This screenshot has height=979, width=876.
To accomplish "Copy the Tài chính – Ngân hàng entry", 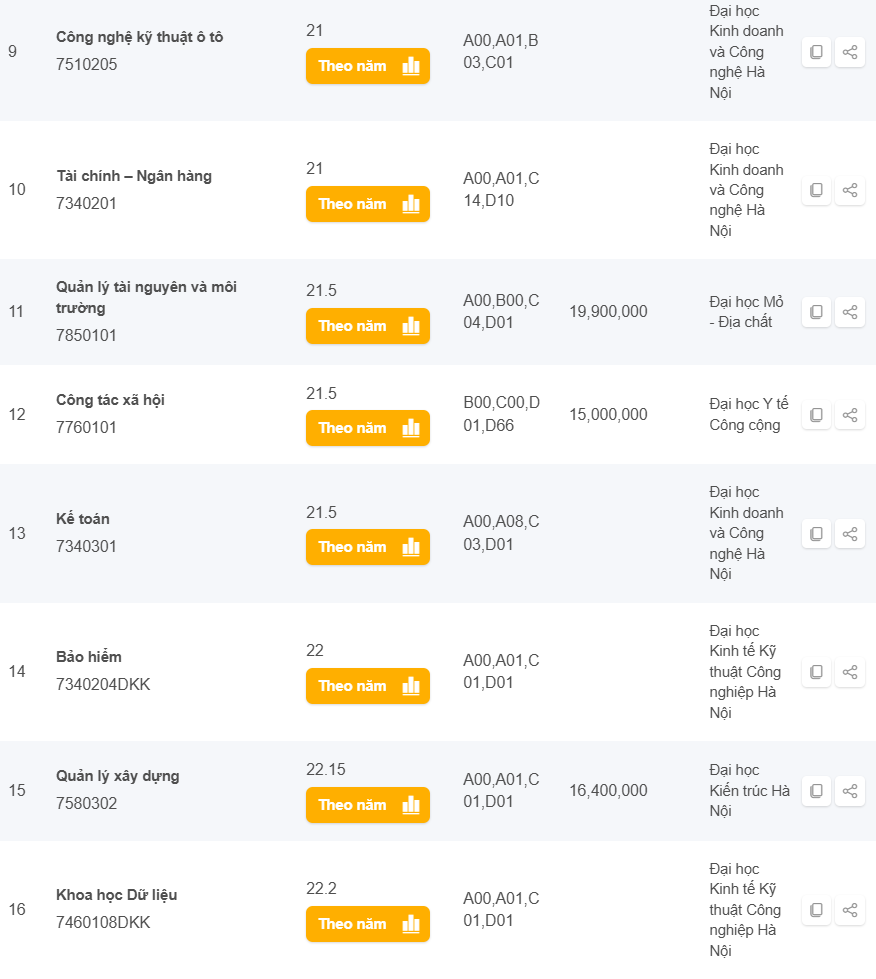I will (816, 190).
